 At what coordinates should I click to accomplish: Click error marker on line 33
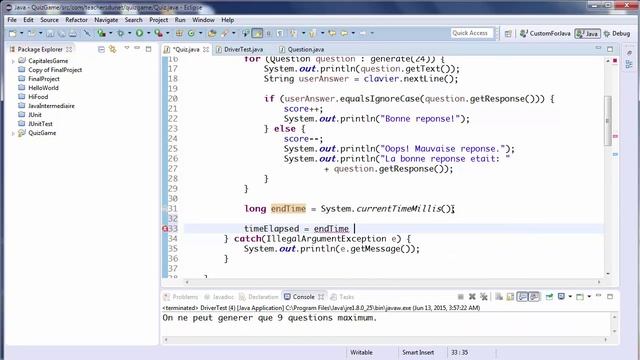click(x=165, y=229)
